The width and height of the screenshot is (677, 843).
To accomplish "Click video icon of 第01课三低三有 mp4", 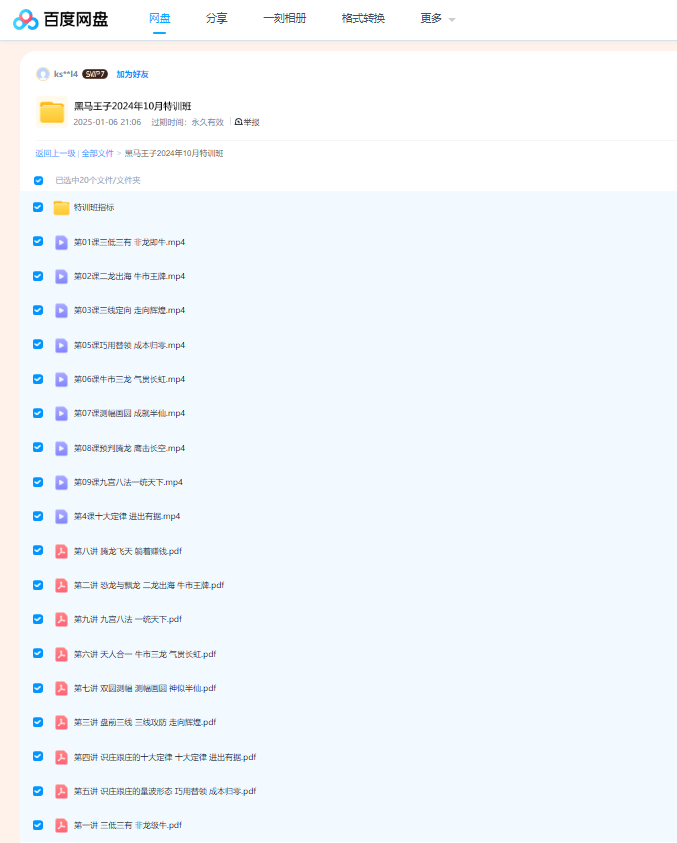I will pyautogui.click(x=61, y=242).
